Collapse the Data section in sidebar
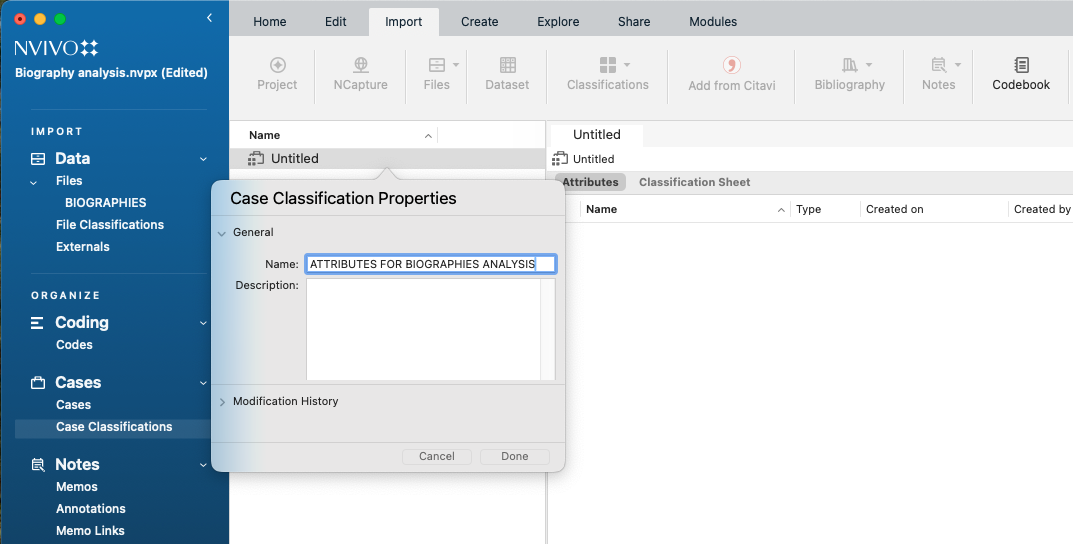1073x544 pixels. (x=203, y=159)
